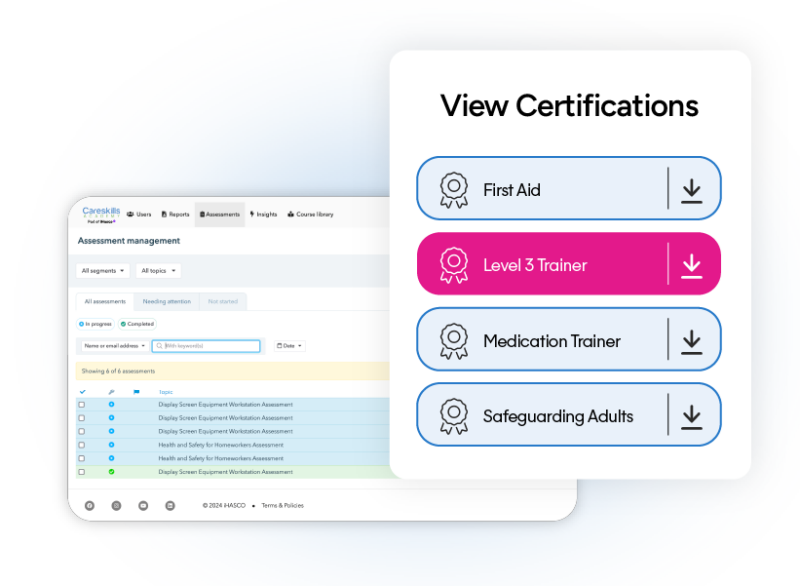Open the All topics dropdown
This screenshot has width=800, height=586.
tap(158, 271)
